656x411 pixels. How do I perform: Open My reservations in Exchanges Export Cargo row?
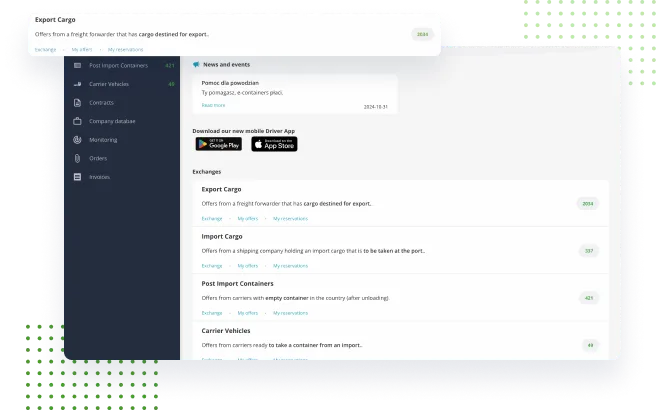click(290, 218)
